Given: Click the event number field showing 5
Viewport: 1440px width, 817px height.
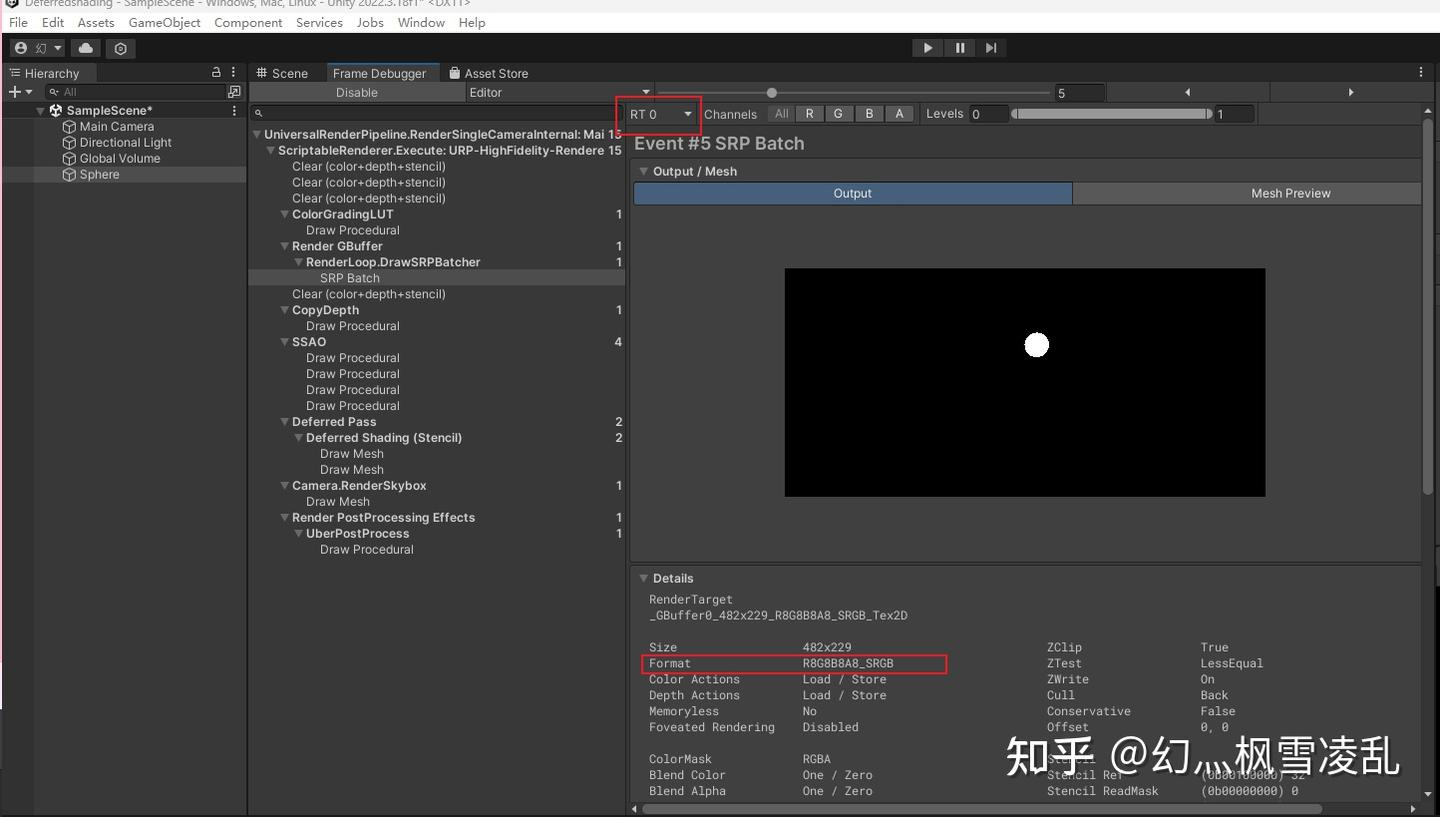Looking at the screenshot, I should [1079, 93].
